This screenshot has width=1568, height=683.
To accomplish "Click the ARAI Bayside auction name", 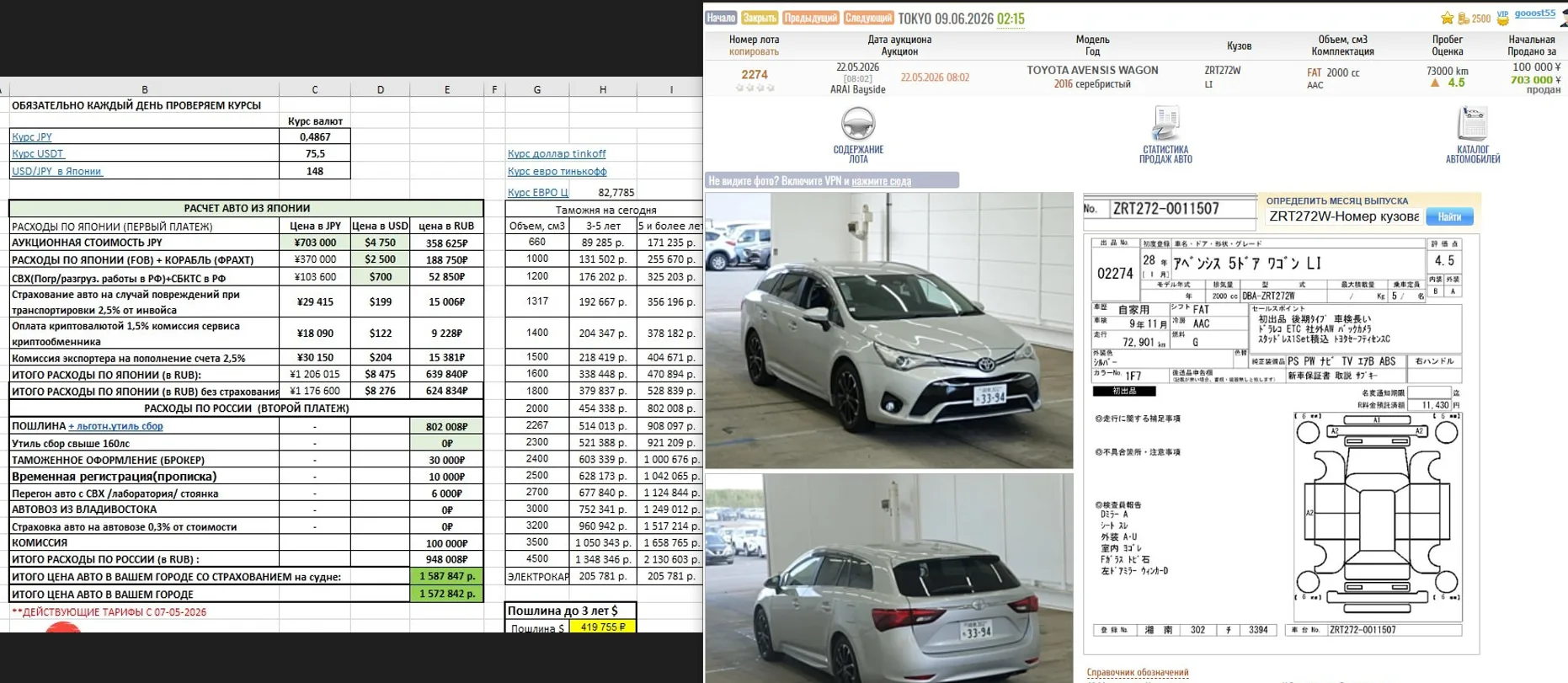I will click(857, 89).
